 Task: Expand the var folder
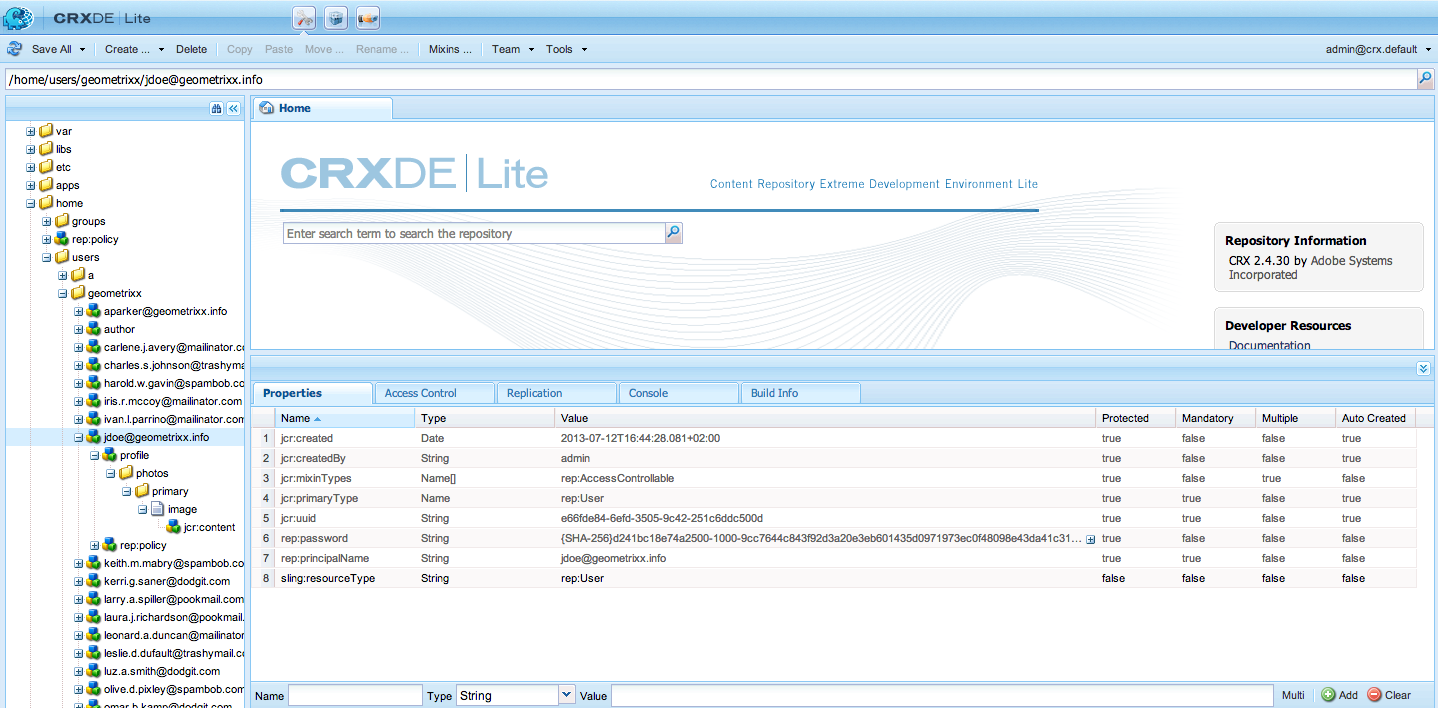point(31,131)
